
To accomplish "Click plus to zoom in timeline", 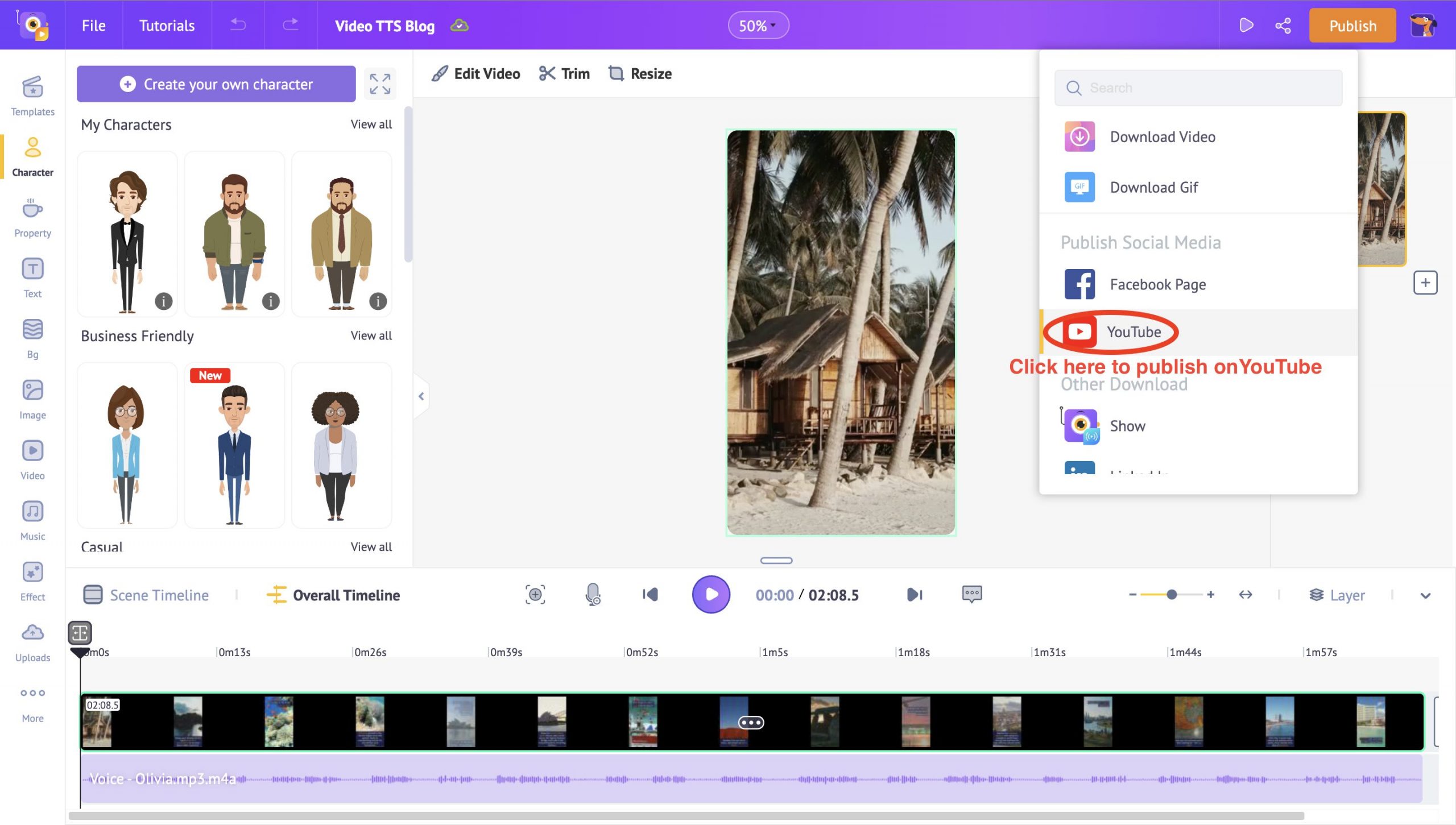I will (1210, 595).
